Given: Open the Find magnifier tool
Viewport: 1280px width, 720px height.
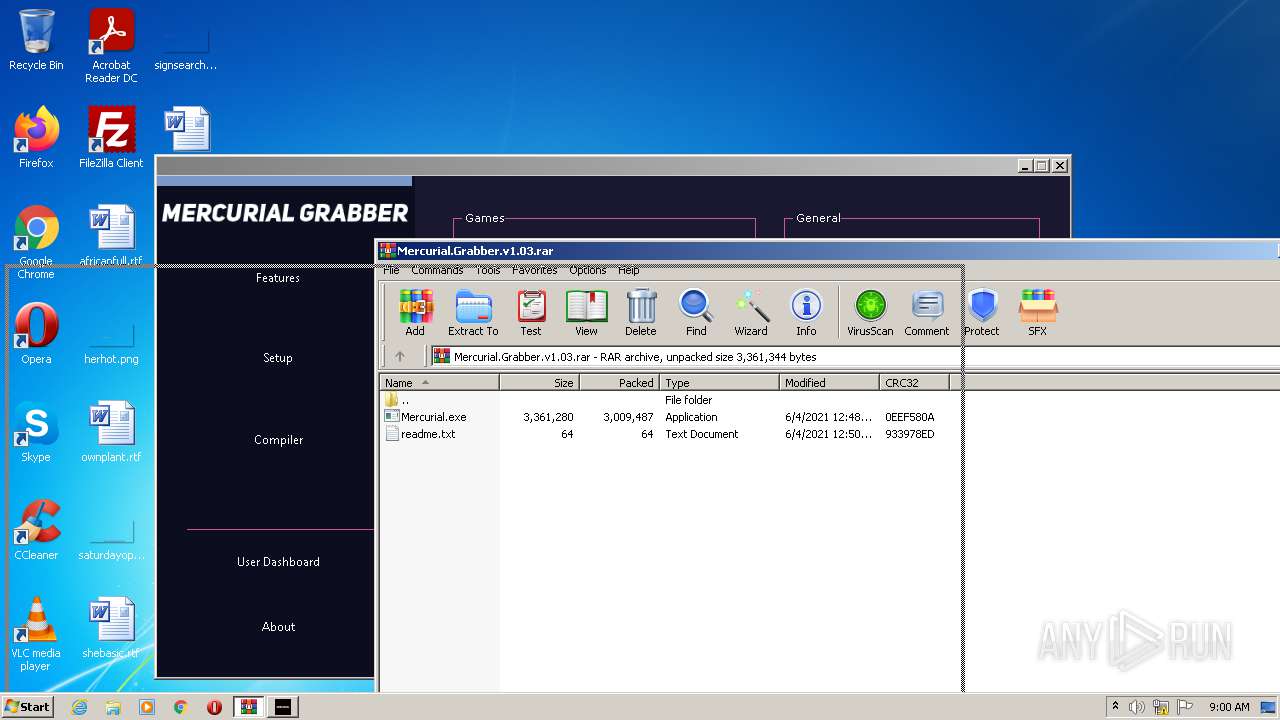Looking at the screenshot, I should pyautogui.click(x=696, y=313).
